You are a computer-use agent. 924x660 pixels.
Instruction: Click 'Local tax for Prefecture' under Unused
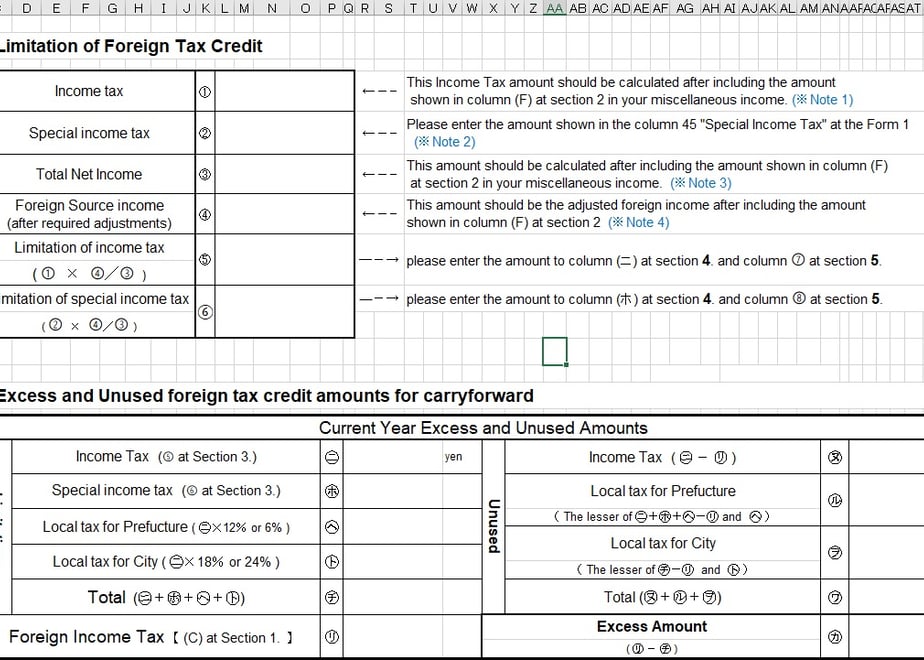tap(663, 491)
